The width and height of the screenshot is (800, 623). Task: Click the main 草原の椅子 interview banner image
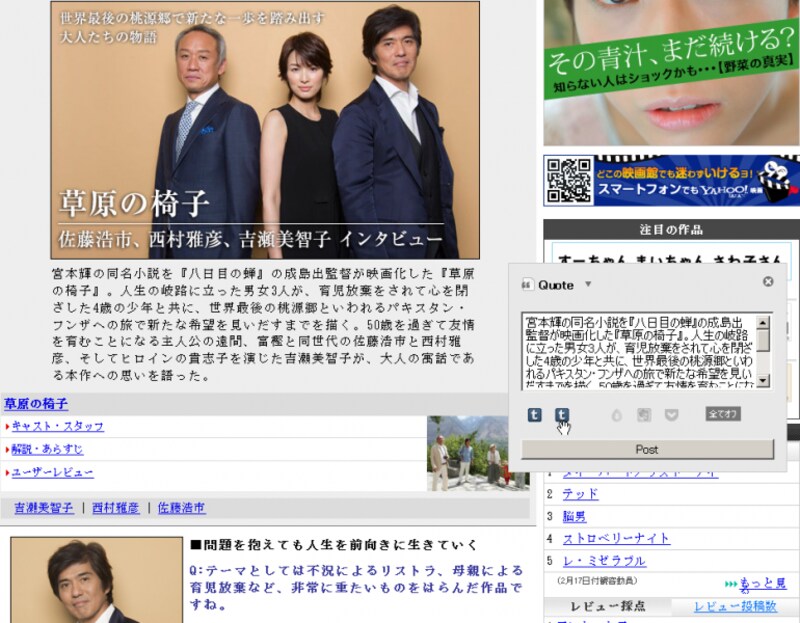pyautogui.click(x=265, y=130)
